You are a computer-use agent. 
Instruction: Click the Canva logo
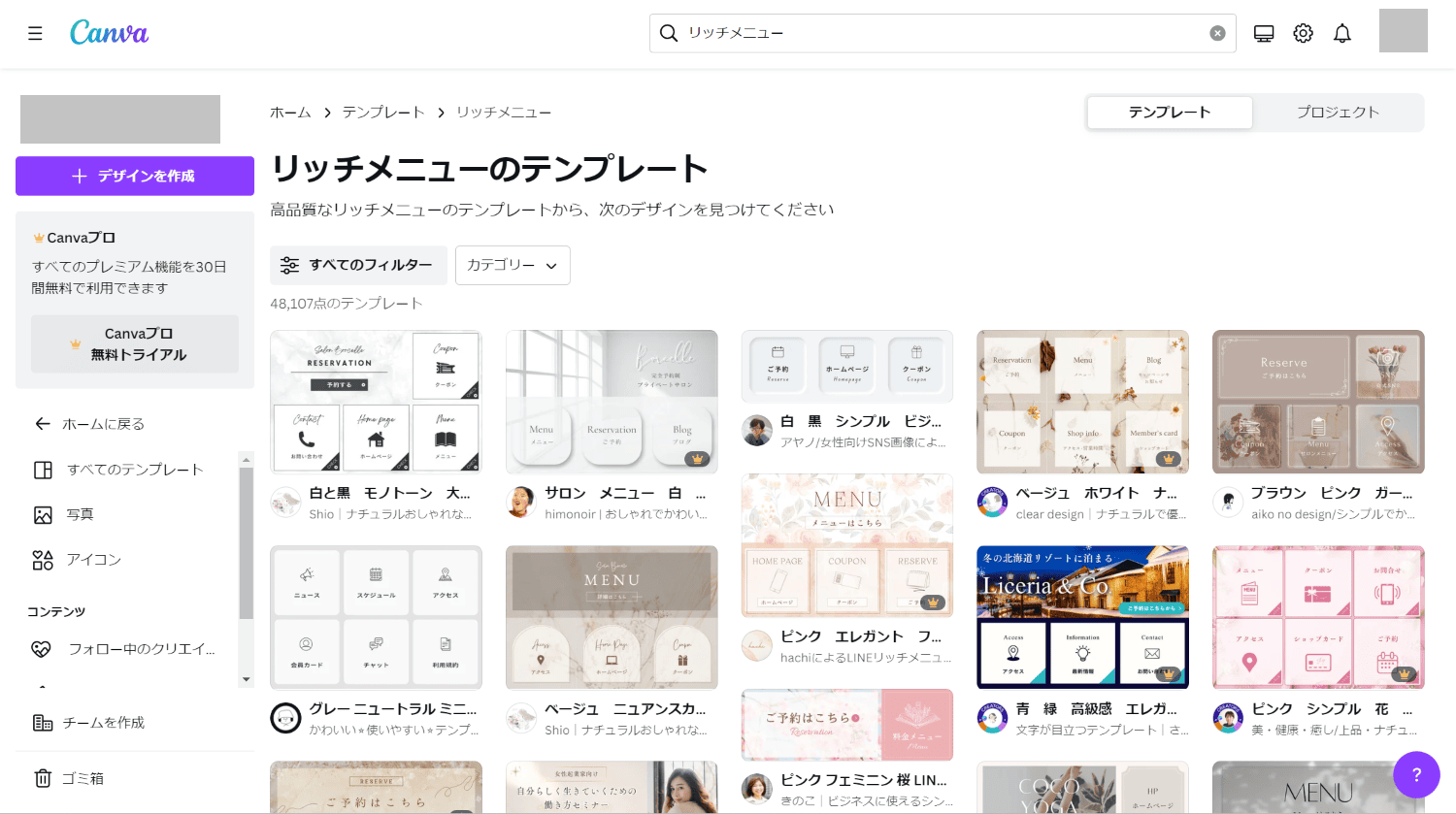click(x=109, y=33)
